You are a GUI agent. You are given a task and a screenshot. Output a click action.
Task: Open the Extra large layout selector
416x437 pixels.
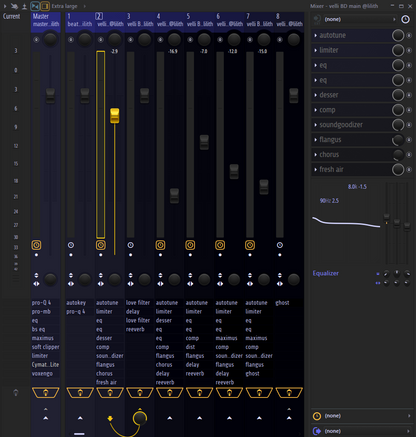click(64, 6)
